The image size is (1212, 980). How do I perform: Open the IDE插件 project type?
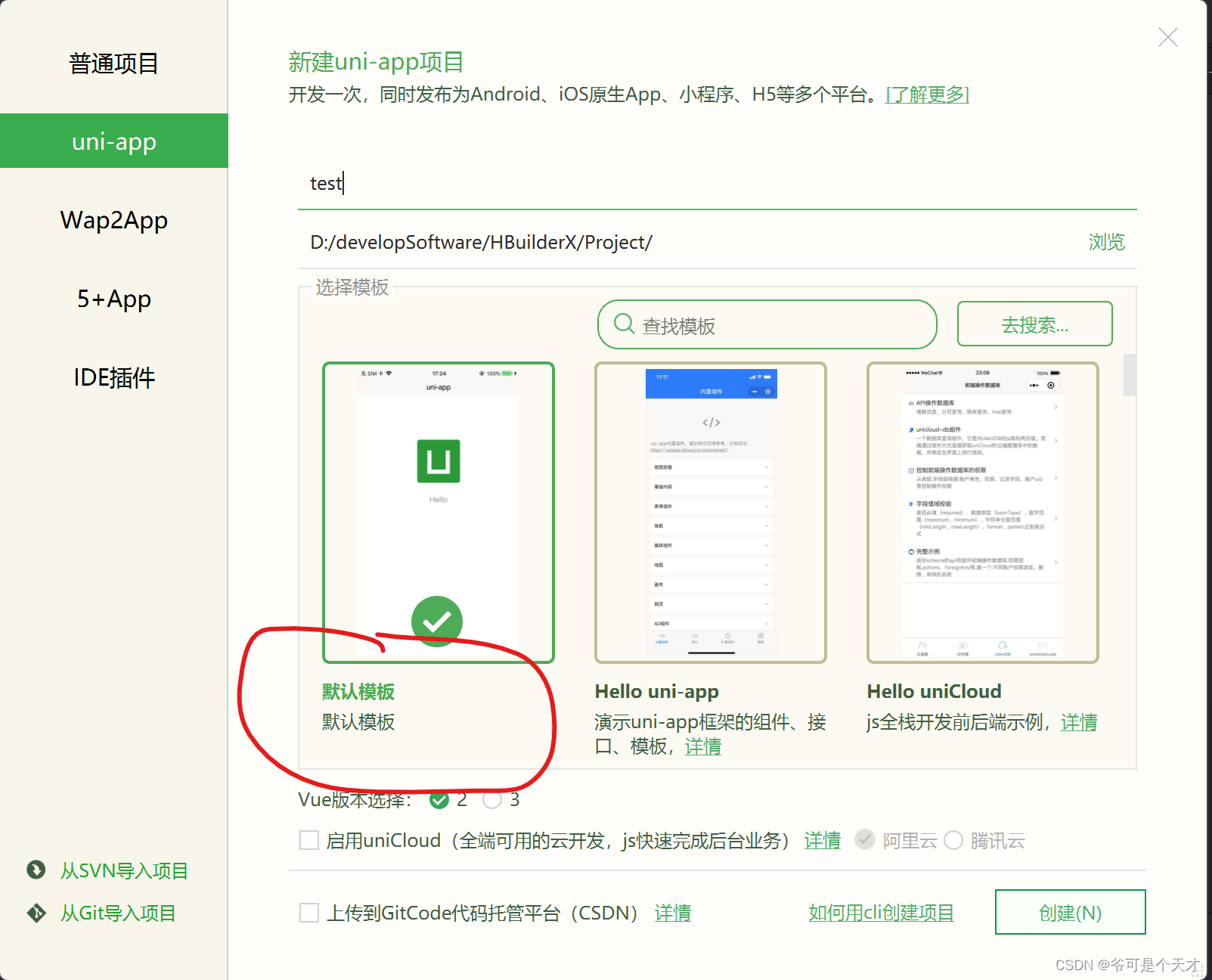(x=113, y=377)
